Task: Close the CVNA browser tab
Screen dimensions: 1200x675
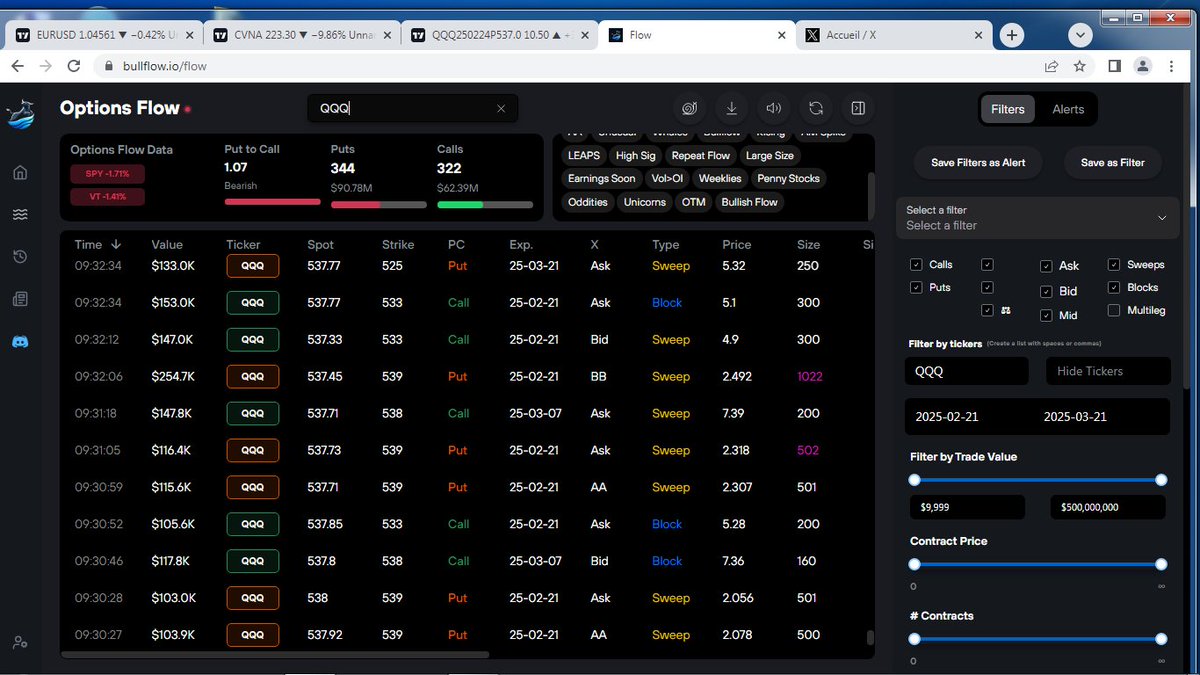Action: [388, 35]
